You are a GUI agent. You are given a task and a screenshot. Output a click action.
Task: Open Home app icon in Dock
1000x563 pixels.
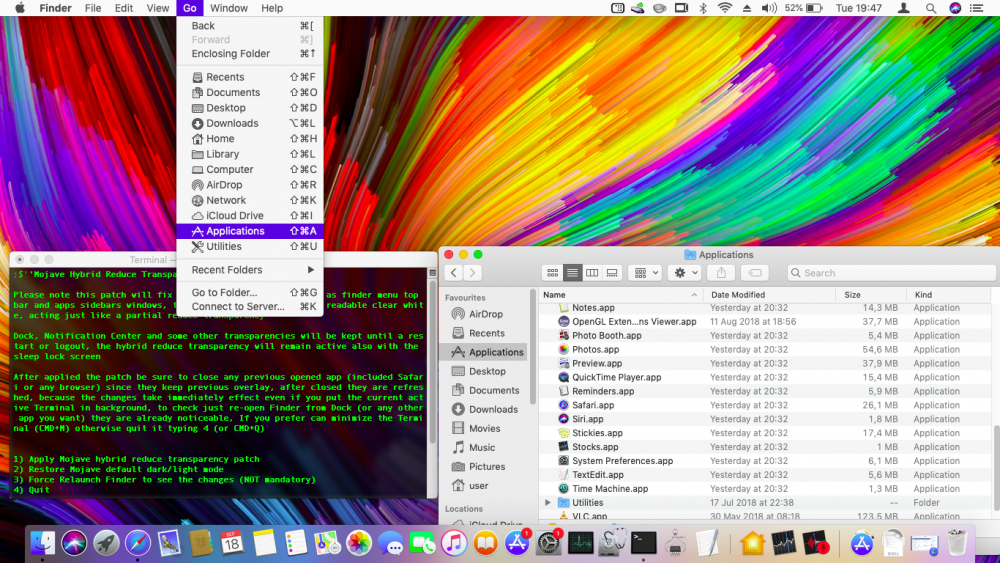[x=752, y=543]
